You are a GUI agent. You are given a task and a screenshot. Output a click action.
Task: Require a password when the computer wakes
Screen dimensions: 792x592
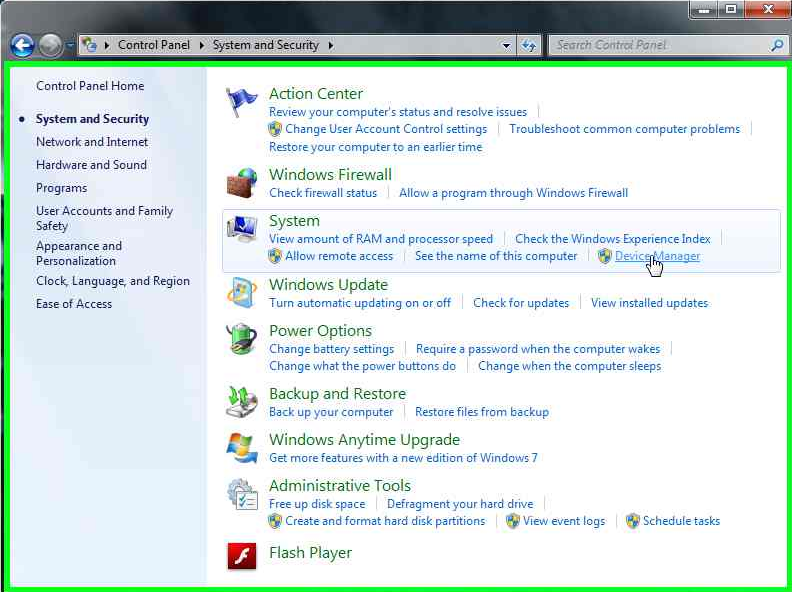[x=538, y=349]
